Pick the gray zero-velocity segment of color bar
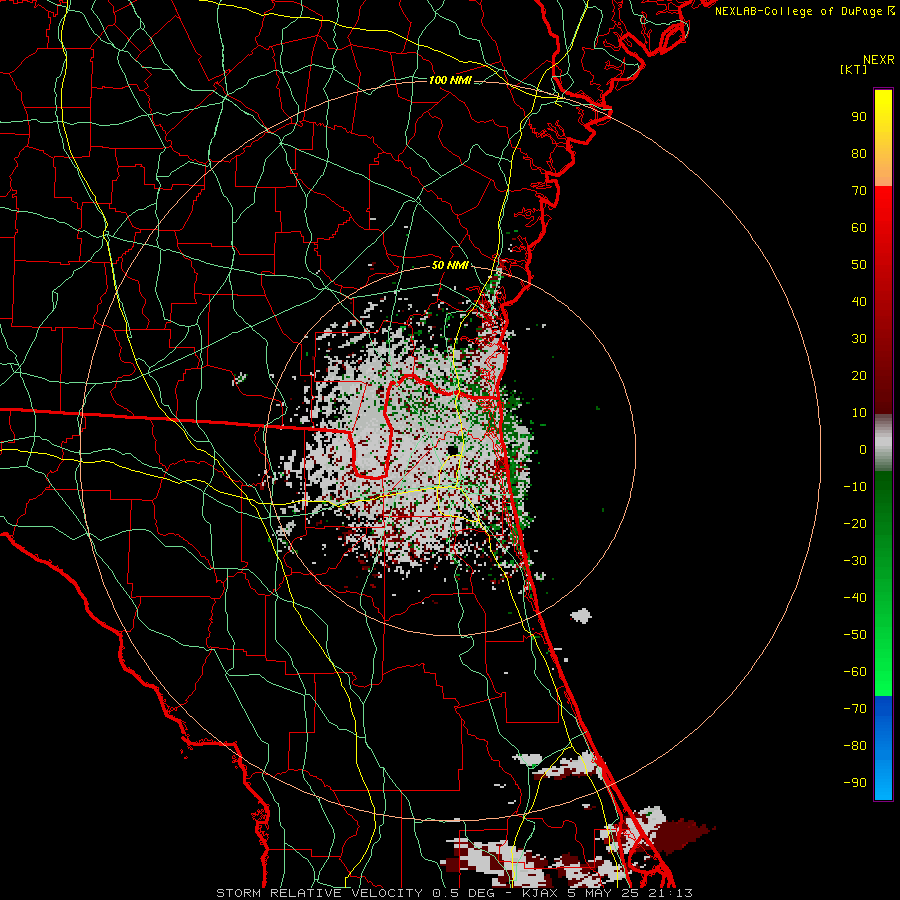This screenshot has height=900, width=900. [x=883, y=443]
